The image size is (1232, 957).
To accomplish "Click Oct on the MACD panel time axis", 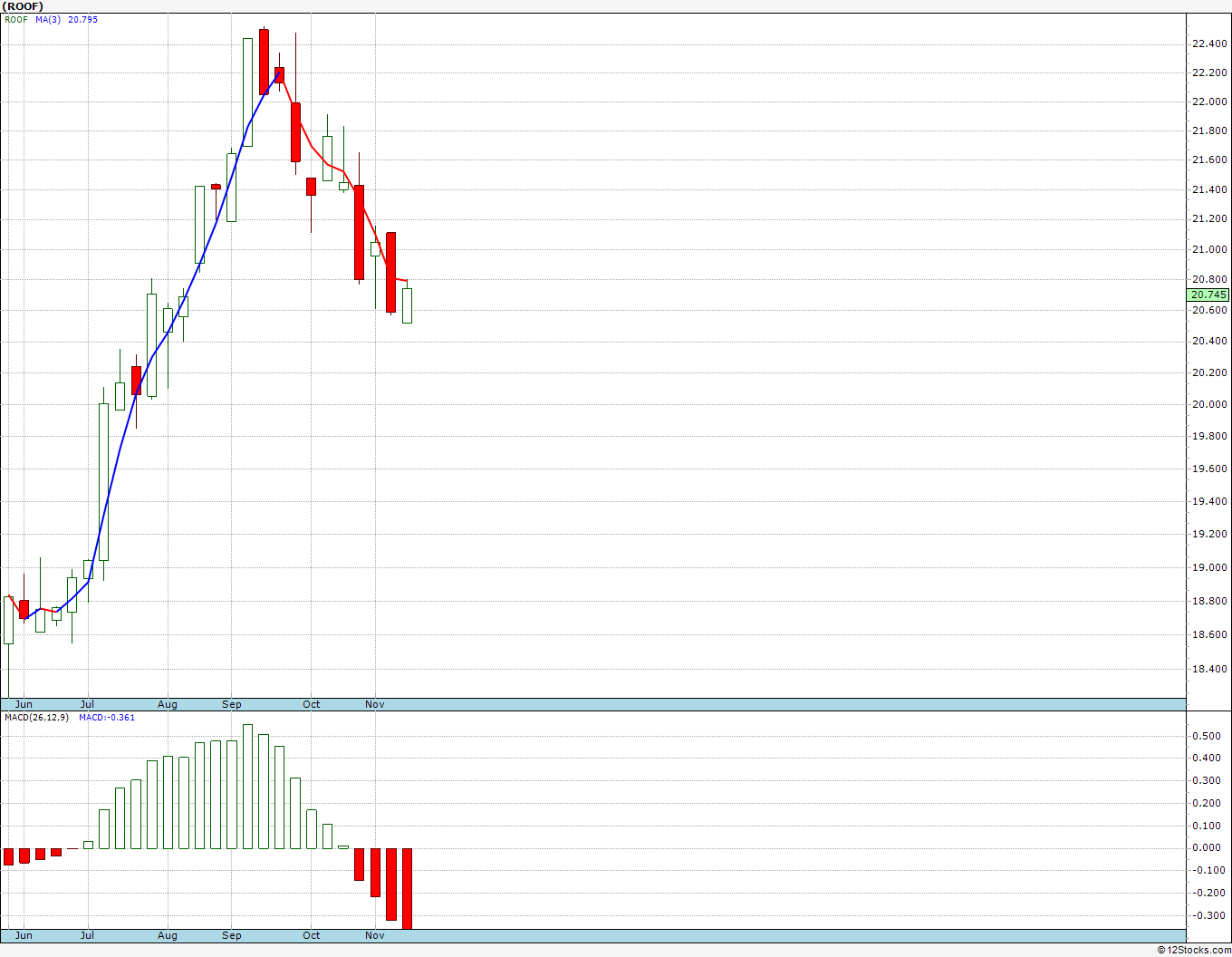I will 312,935.
